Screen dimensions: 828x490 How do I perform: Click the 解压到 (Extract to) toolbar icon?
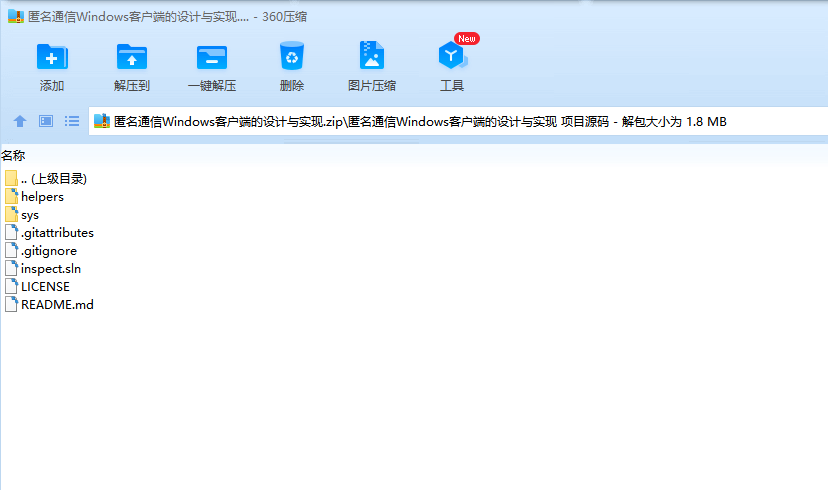(x=131, y=56)
